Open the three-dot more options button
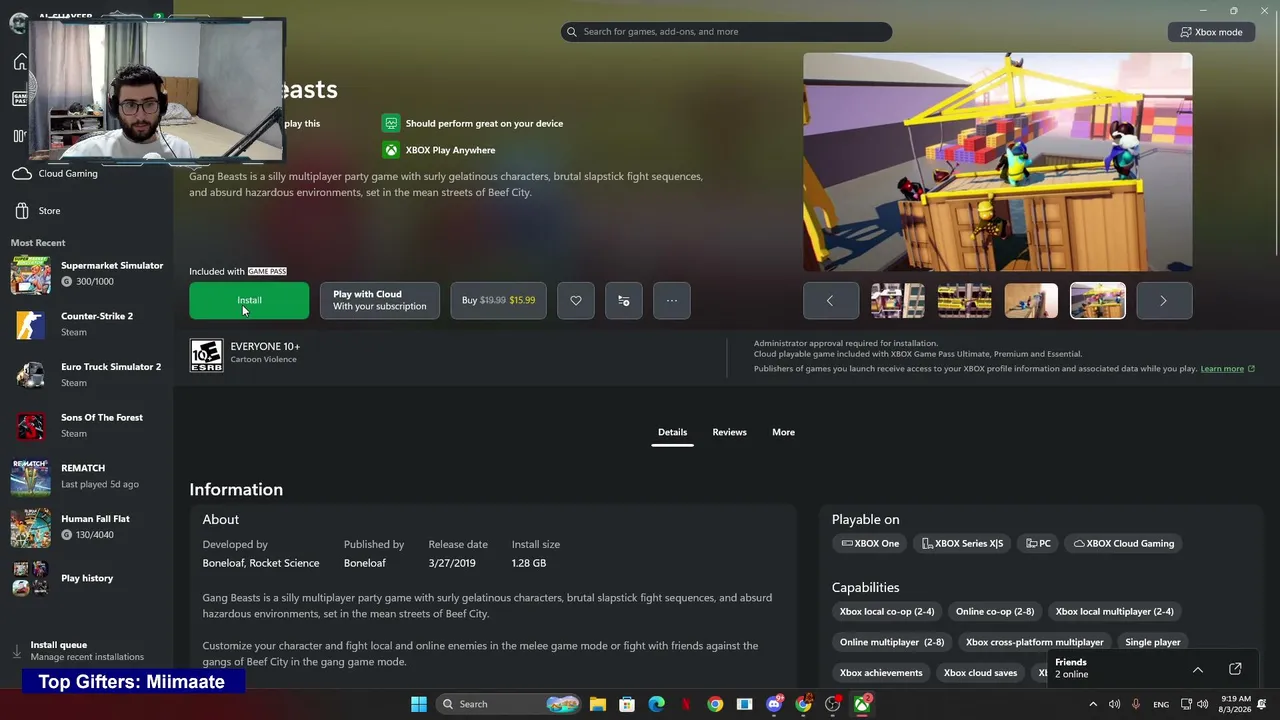Image resolution: width=1280 pixels, height=720 pixels. pos(672,300)
